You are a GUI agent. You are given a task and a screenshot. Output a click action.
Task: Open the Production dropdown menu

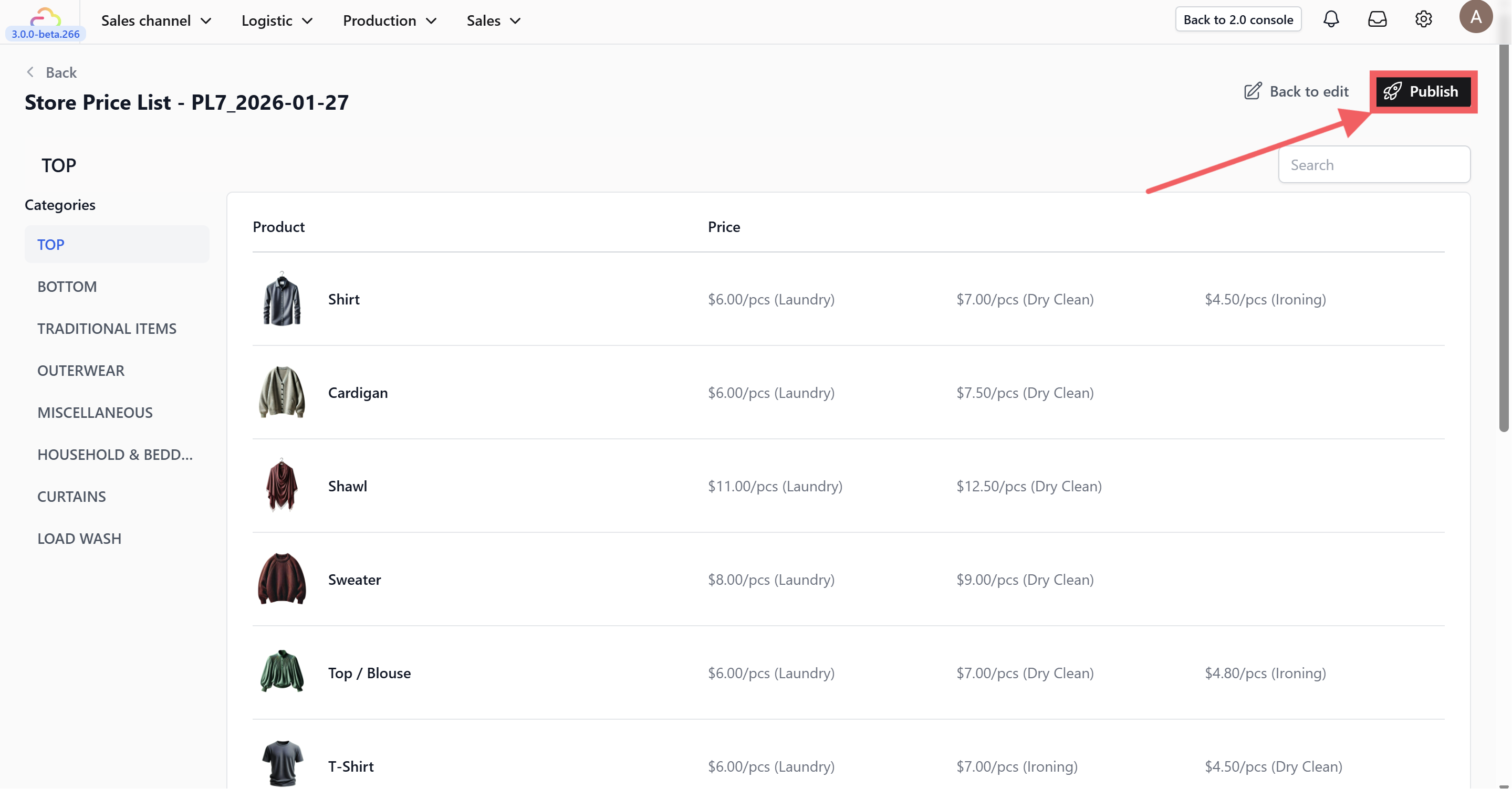[x=390, y=20]
